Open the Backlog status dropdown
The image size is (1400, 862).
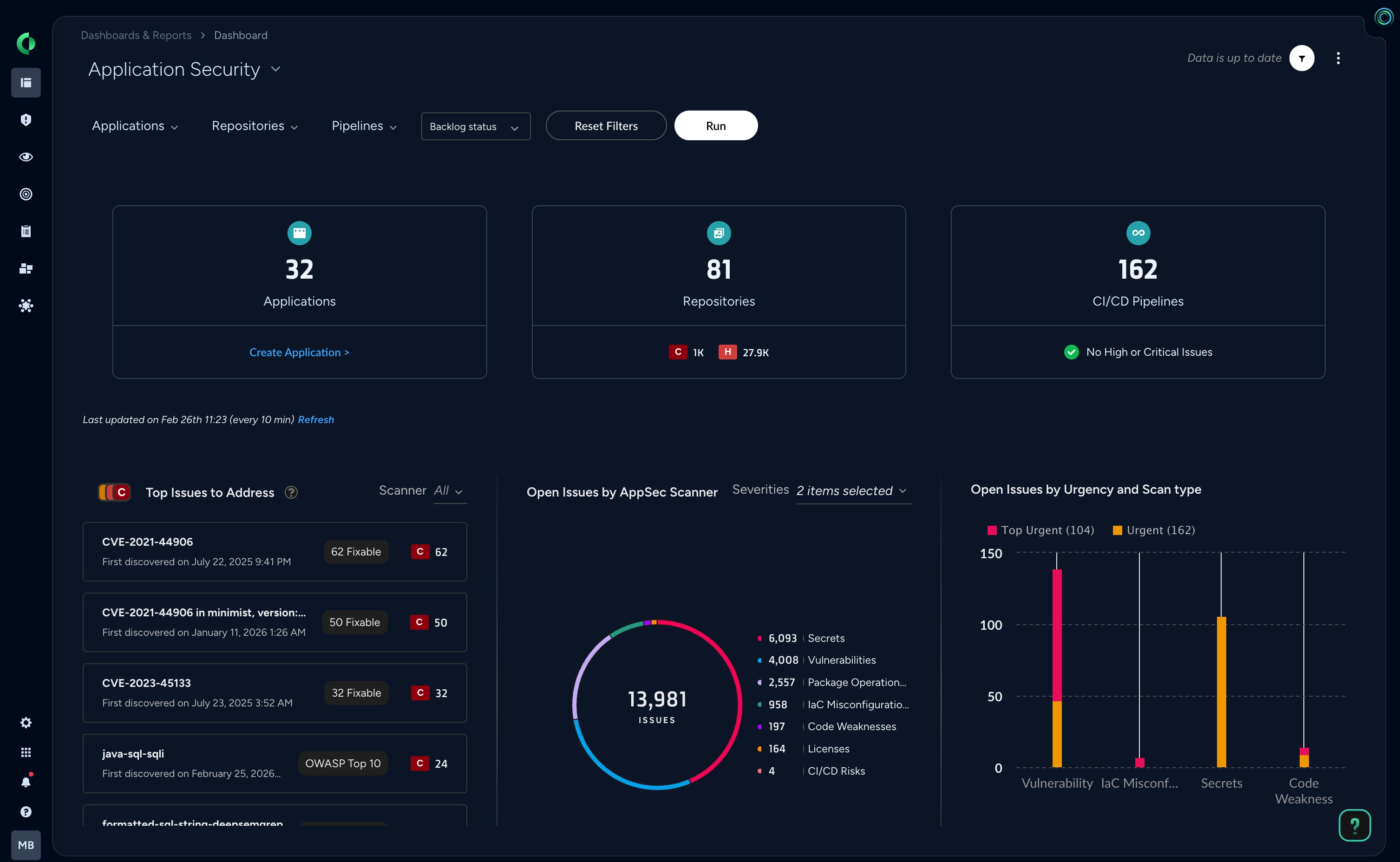475,127
